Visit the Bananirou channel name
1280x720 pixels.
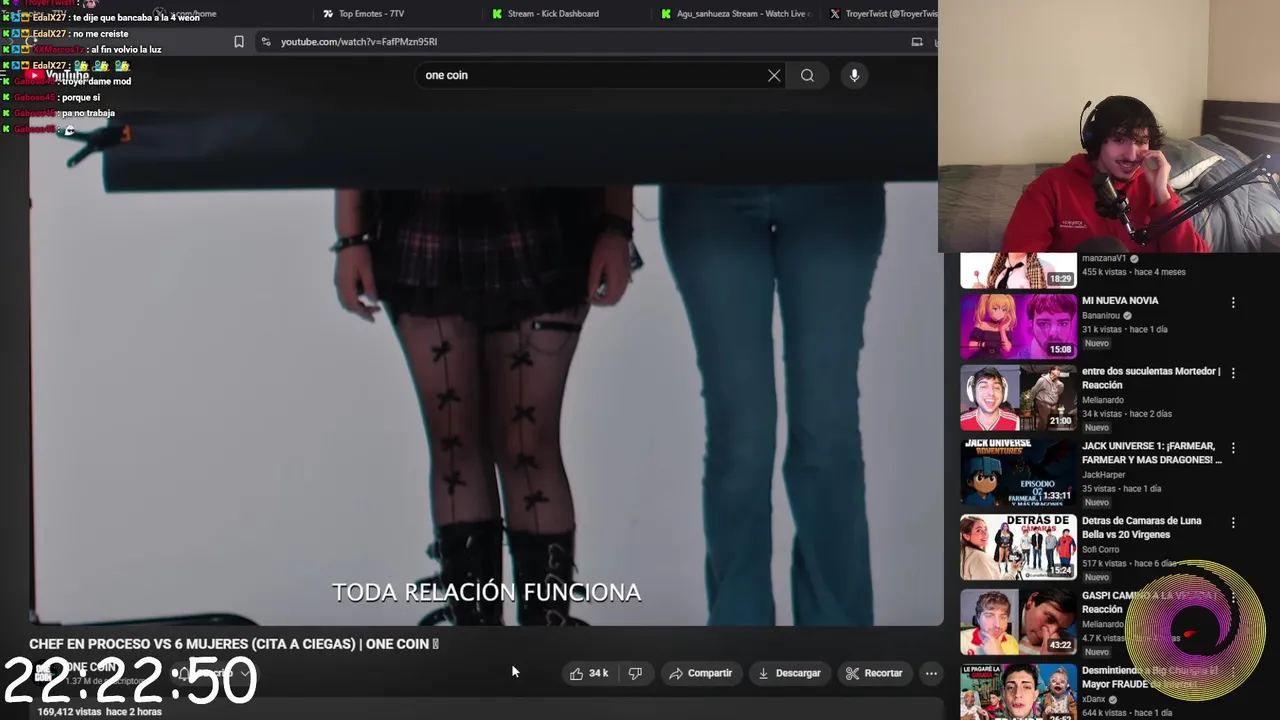pyautogui.click(x=1101, y=316)
